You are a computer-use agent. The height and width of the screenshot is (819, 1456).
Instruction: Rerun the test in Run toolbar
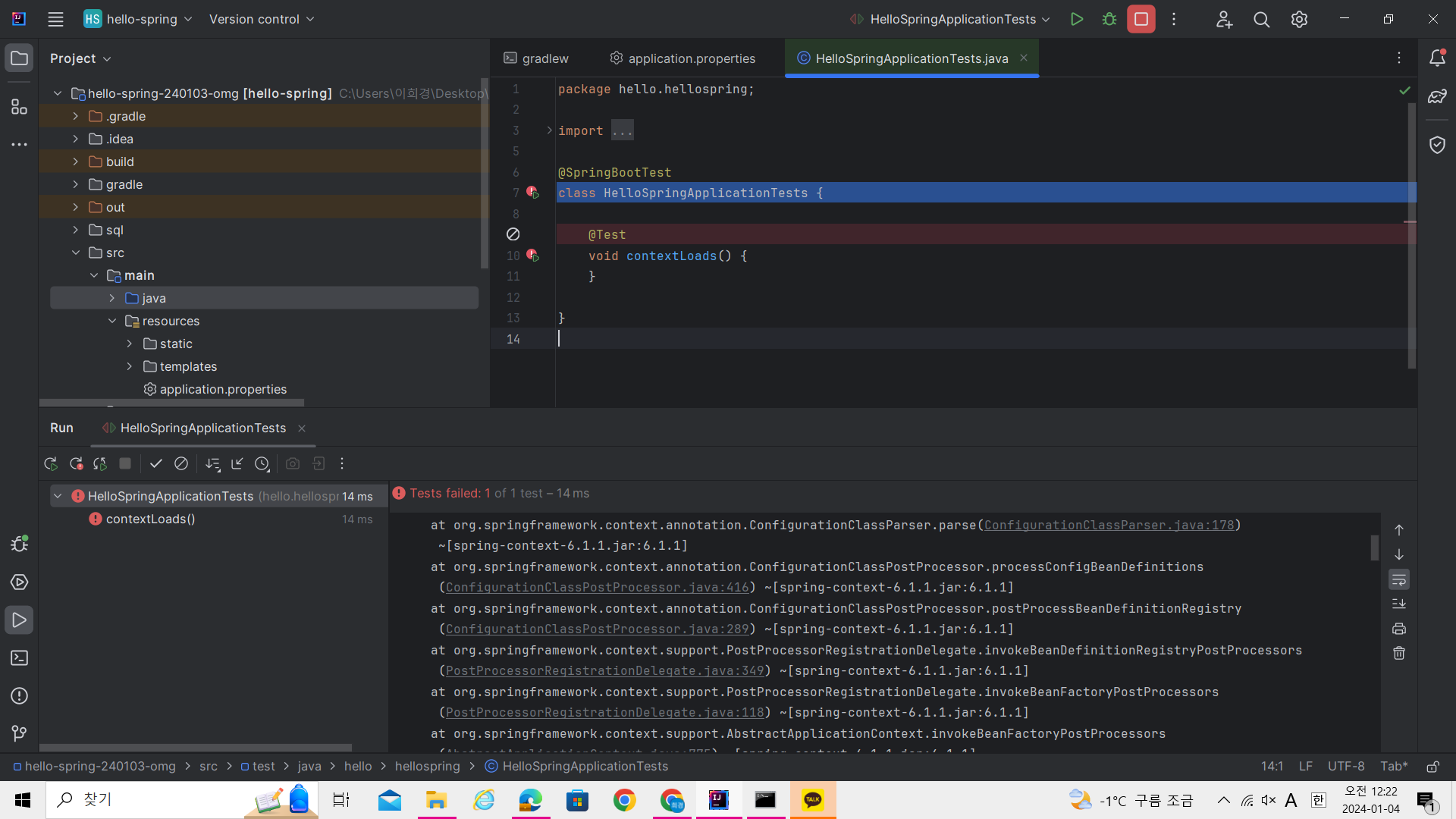(51, 463)
